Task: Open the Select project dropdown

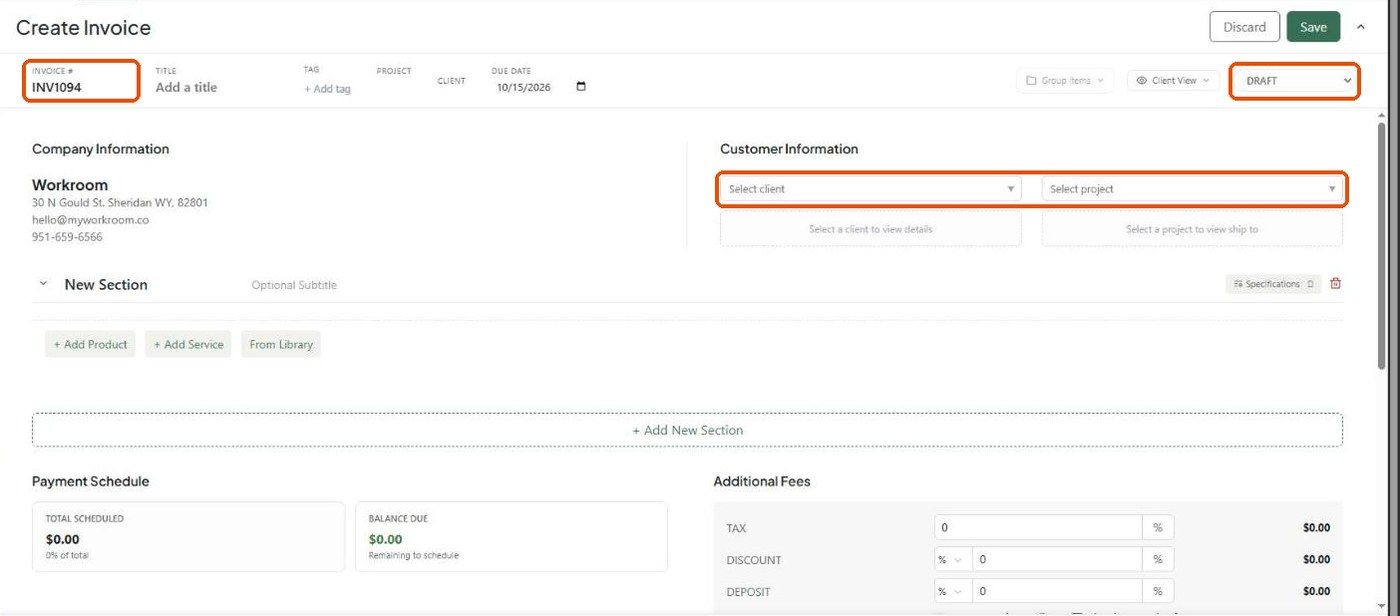Action: [1193, 189]
